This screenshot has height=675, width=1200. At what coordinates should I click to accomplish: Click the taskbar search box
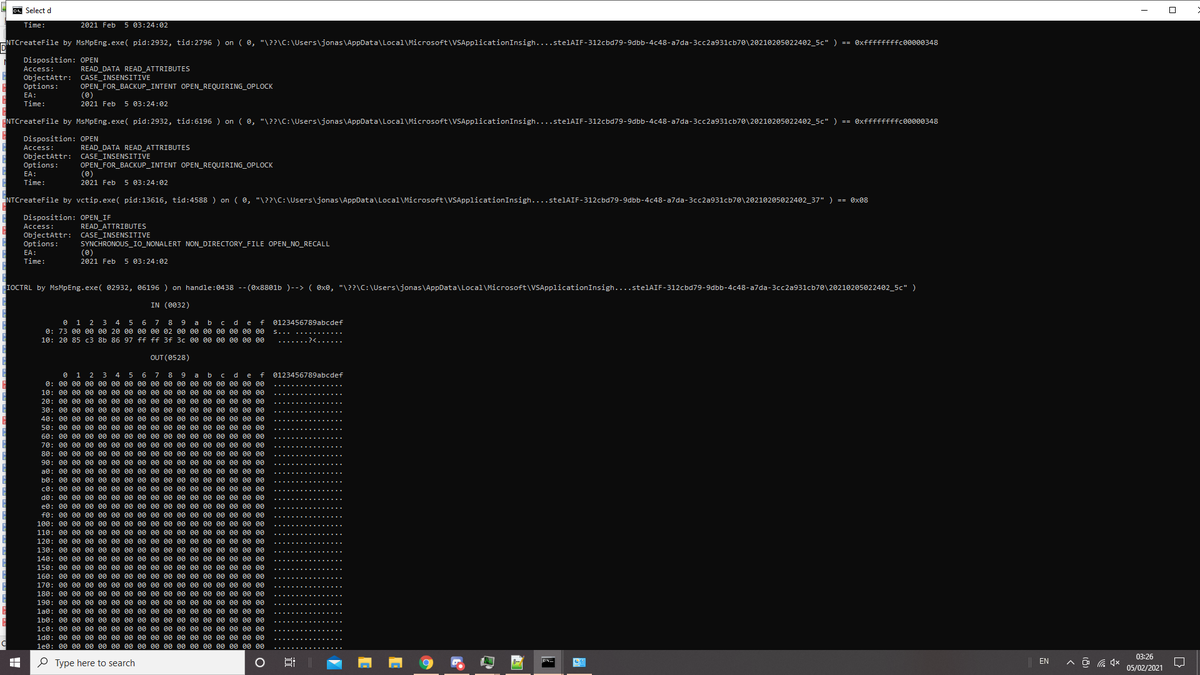(135, 663)
